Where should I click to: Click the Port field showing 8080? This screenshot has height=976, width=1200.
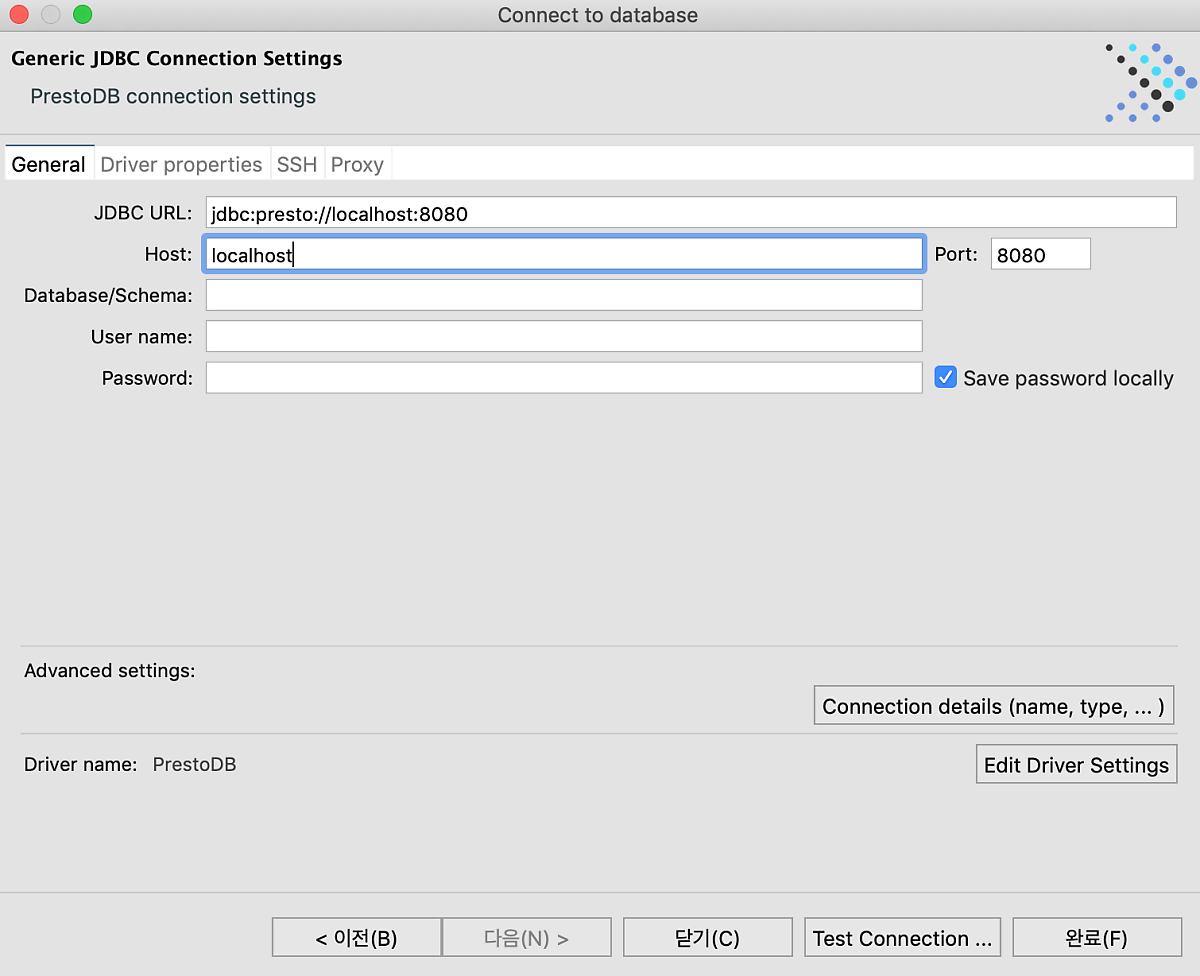[x=1040, y=254]
